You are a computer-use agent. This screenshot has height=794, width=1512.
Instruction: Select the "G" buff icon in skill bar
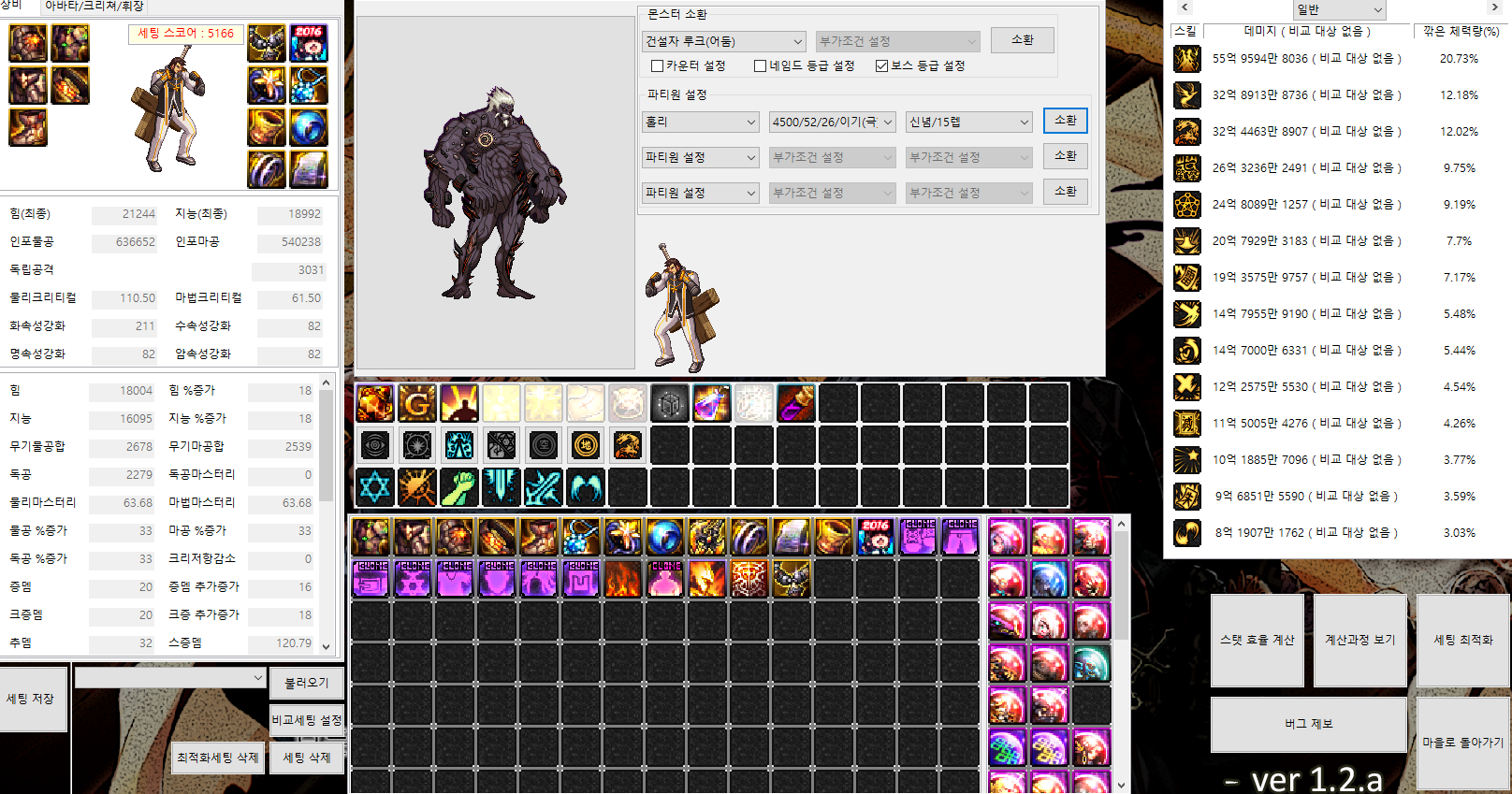tap(417, 403)
